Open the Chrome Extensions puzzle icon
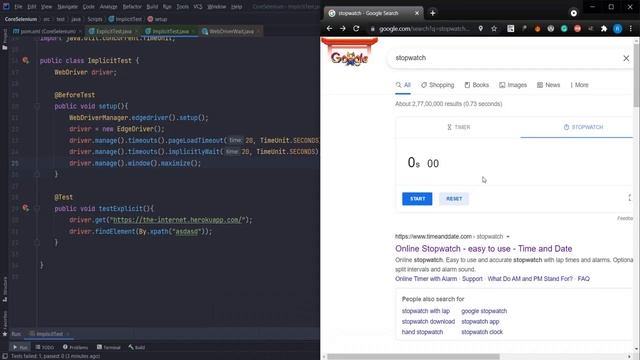The width and height of the screenshot is (640, 360). (x=604, y=29)
